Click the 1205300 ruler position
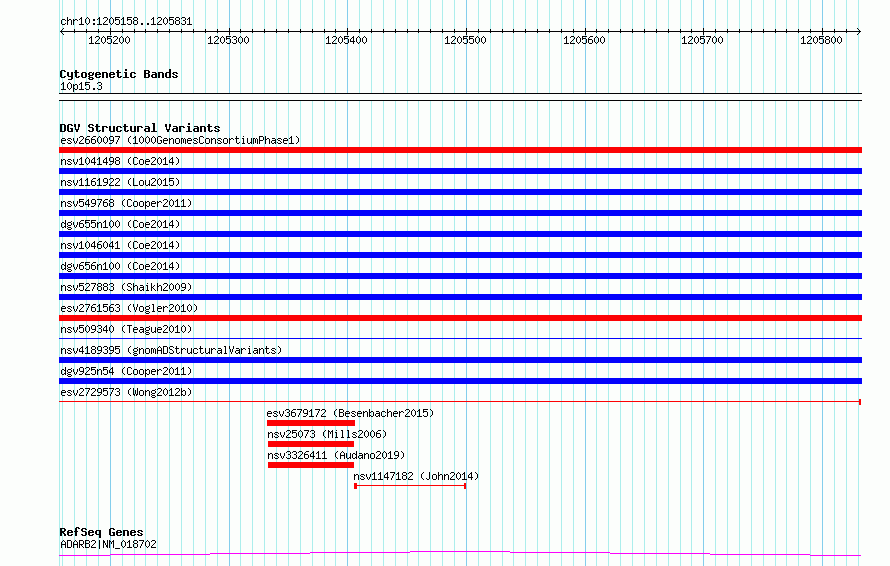 point(228,40)
